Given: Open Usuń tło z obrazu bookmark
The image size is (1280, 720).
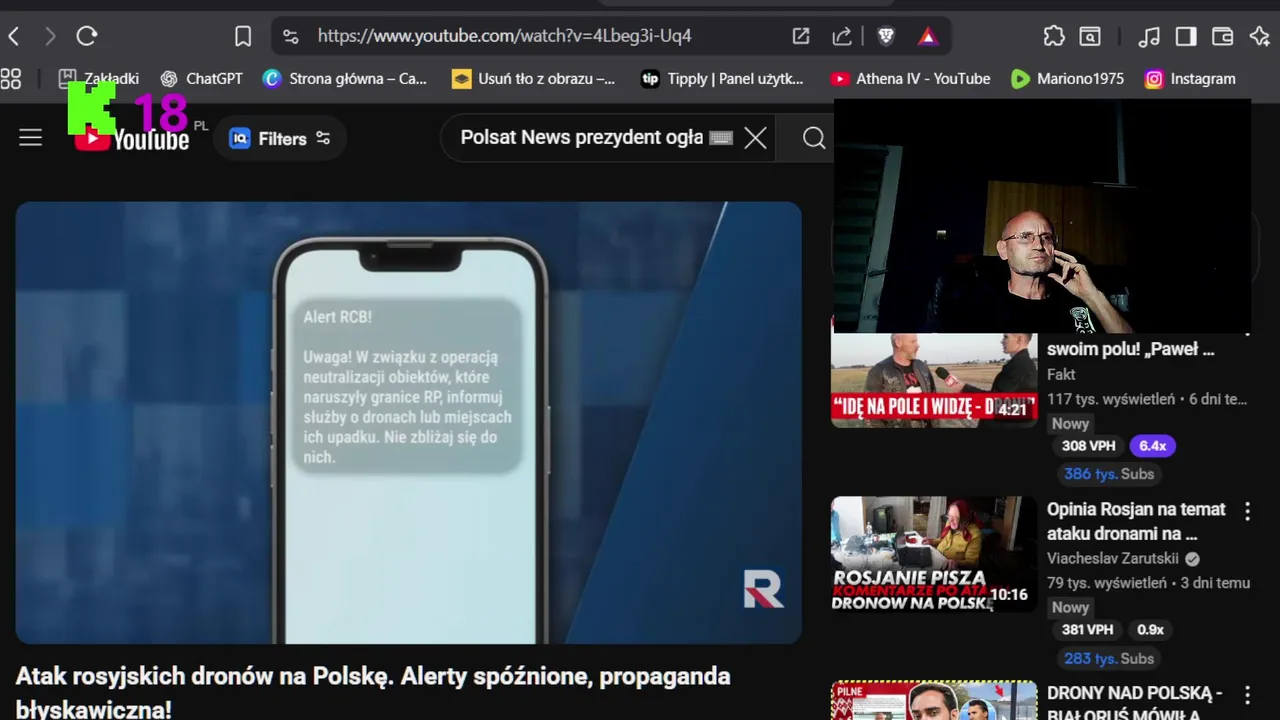Looking at the screenshot, I should tap(533, 79).
